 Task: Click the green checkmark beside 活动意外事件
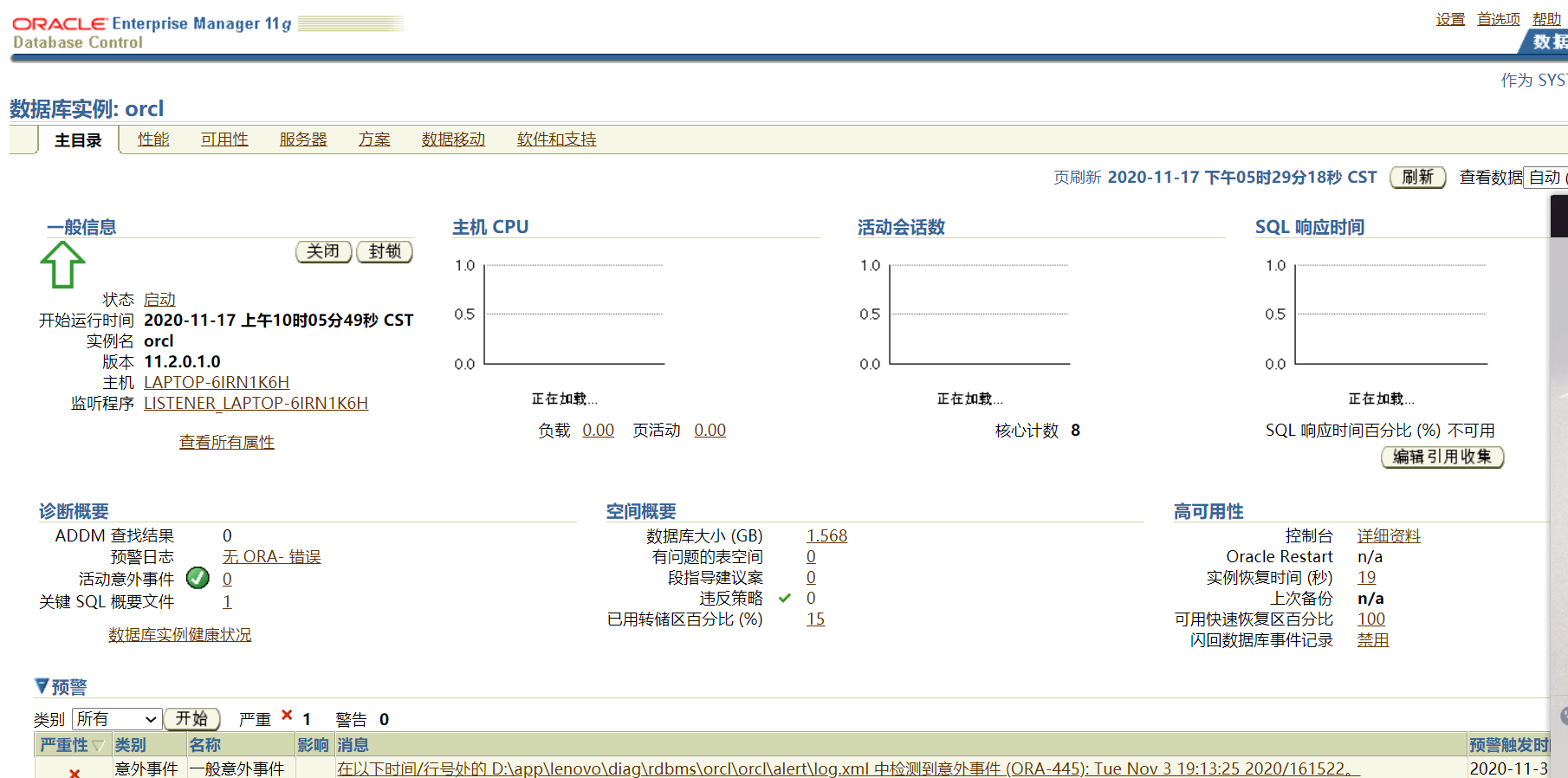coord(198,578)
